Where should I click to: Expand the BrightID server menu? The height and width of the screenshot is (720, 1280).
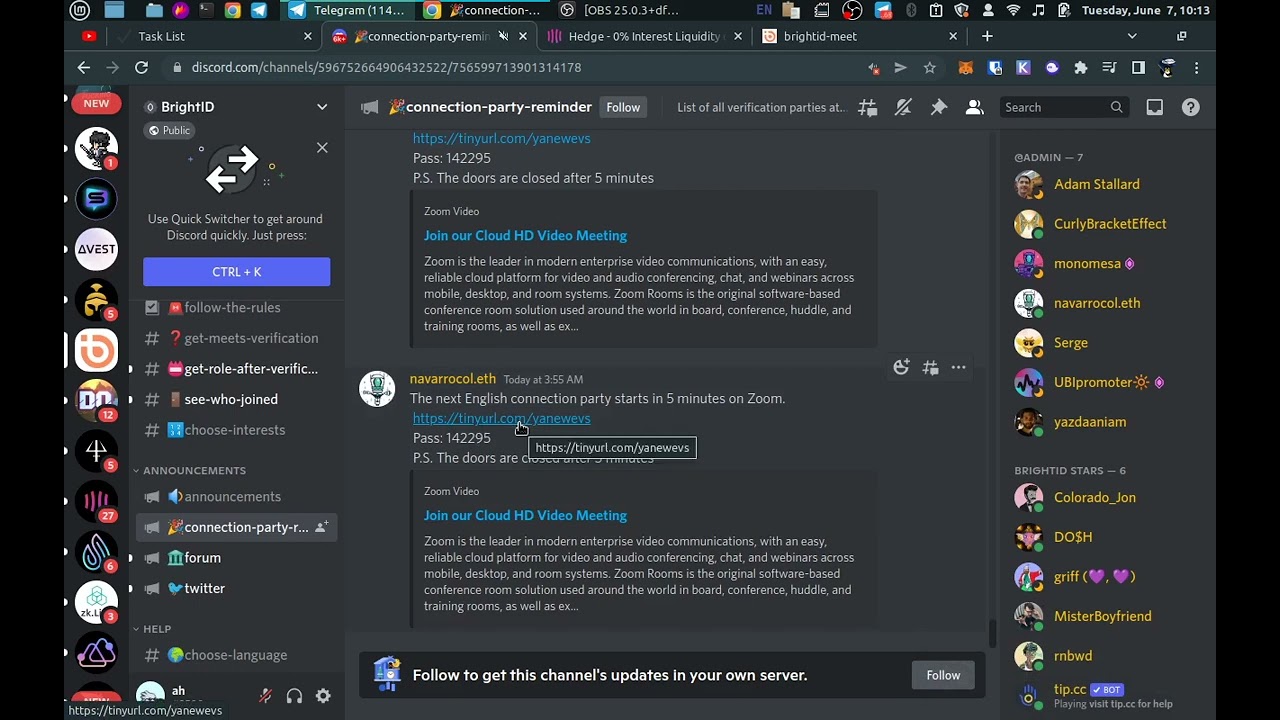pyautogui.click(x=322, y=107)
